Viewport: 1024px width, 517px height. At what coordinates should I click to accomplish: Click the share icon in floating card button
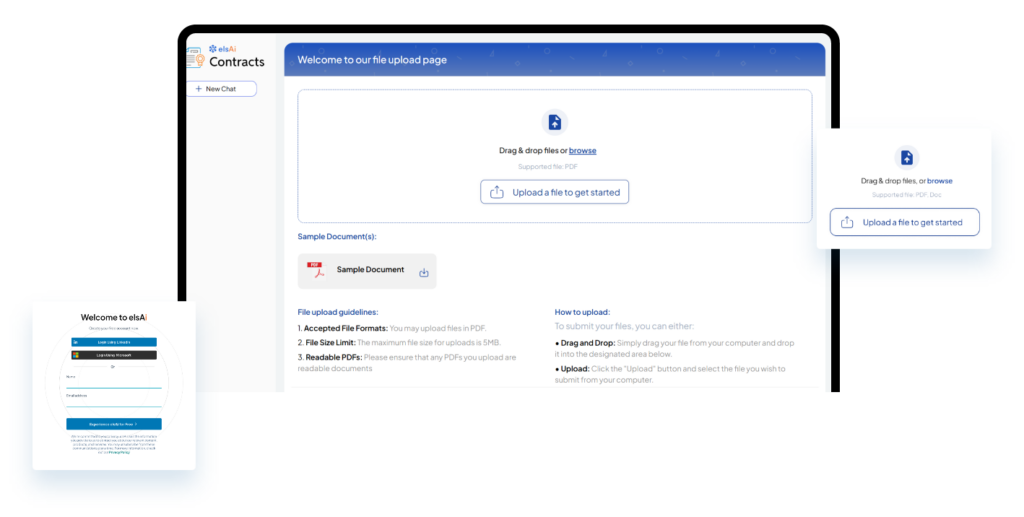847,222
